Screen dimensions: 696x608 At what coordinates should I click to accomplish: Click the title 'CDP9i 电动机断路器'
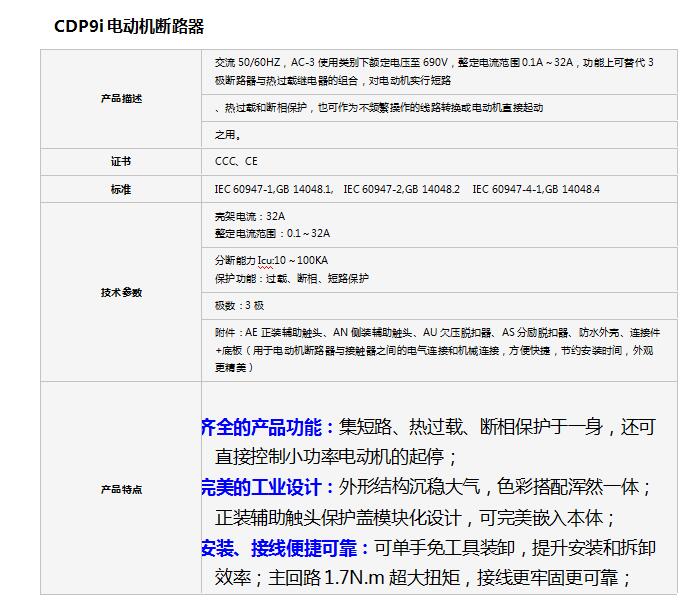pos(129,26)
